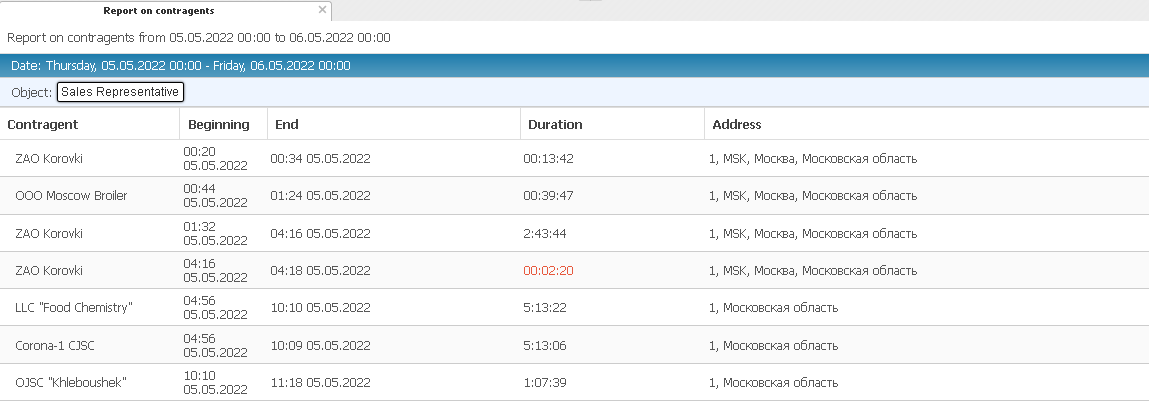The height and width of the screenshot is (401, 1149).
Task: Sort by the Contragent column header
Action: pos(43,125)
